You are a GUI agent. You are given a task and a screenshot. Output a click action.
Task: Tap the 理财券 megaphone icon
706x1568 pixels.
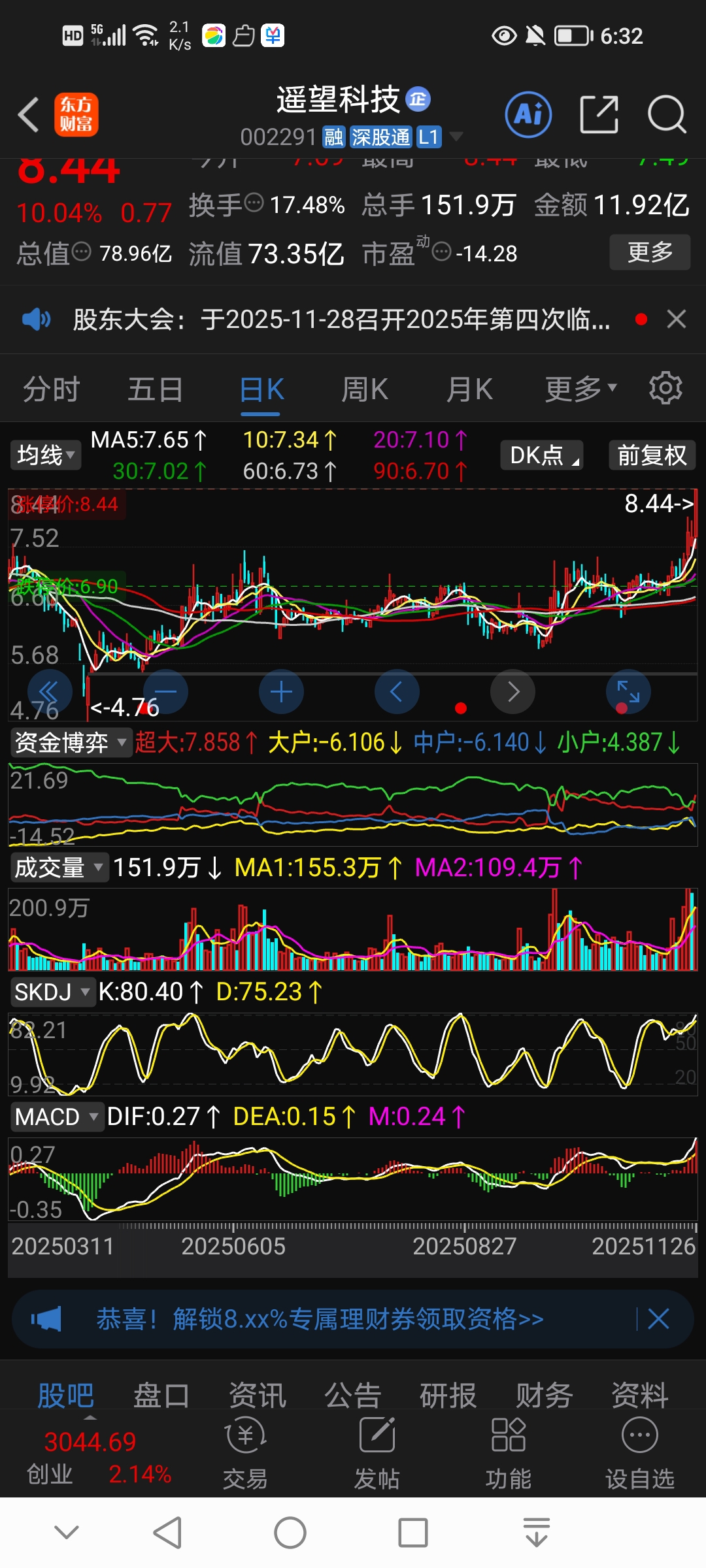[46, 1319]
